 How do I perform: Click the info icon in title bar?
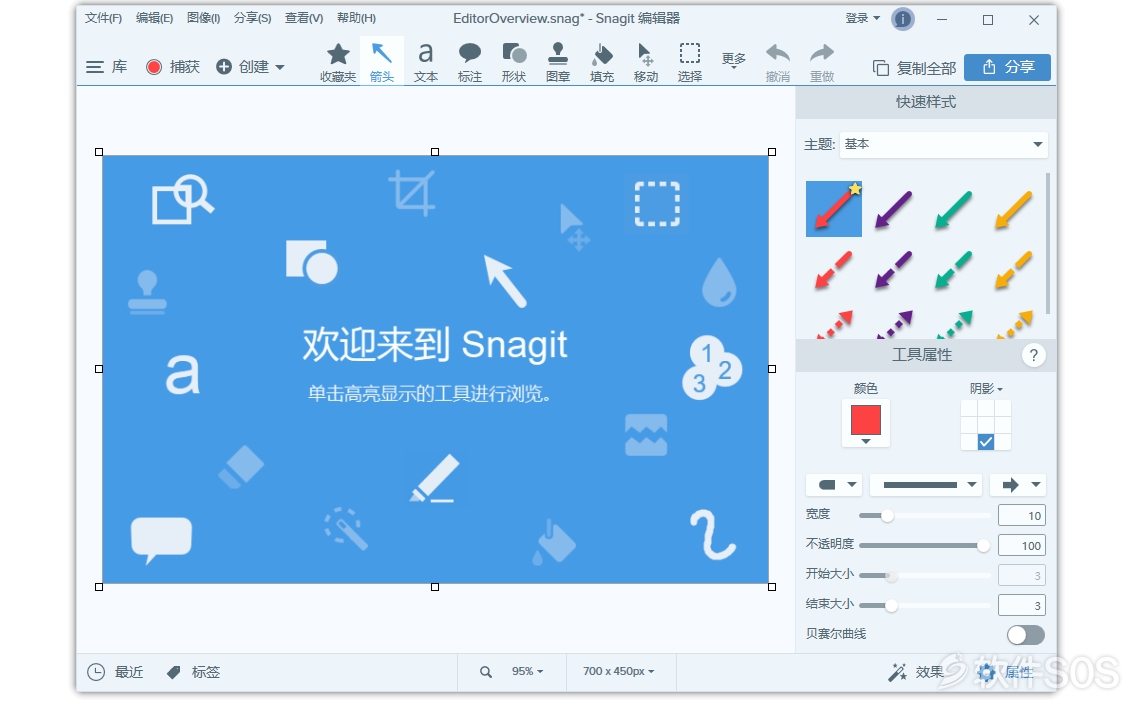903,20
